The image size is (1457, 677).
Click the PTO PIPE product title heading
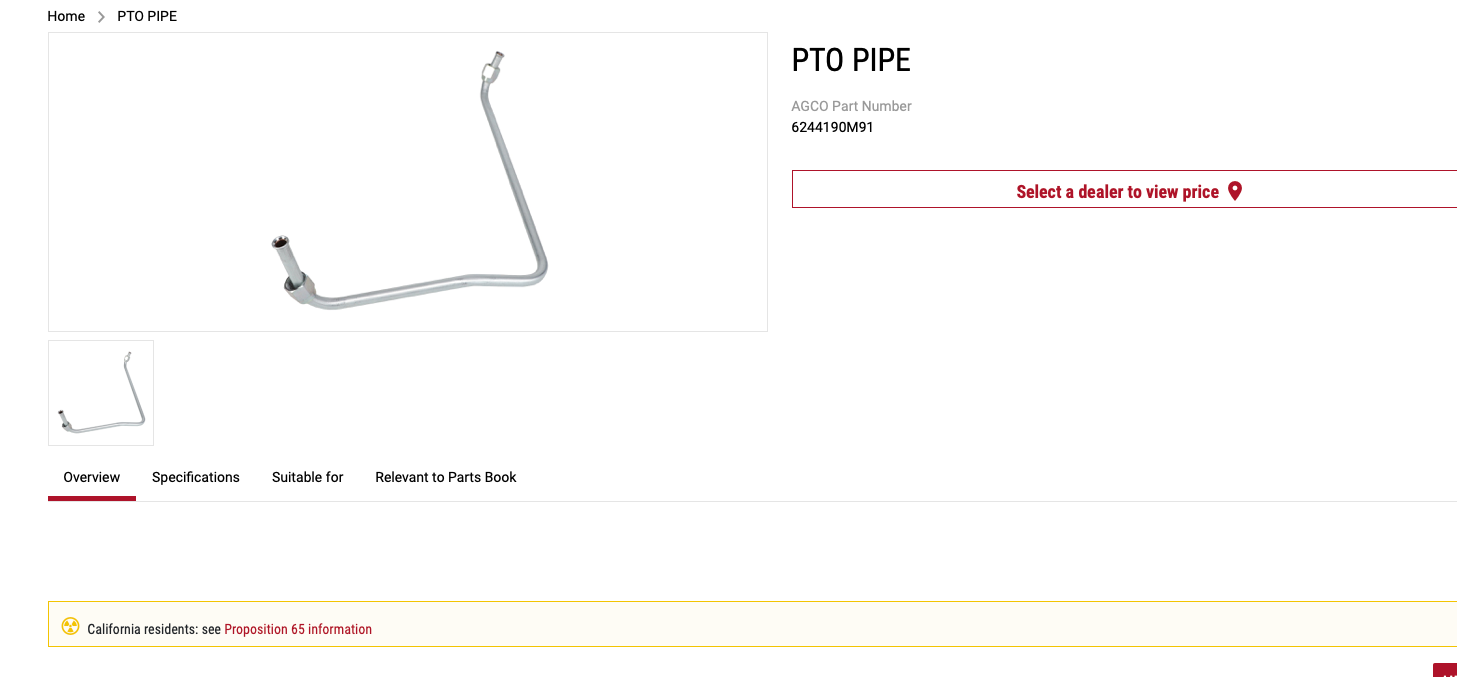coord(851,60)
